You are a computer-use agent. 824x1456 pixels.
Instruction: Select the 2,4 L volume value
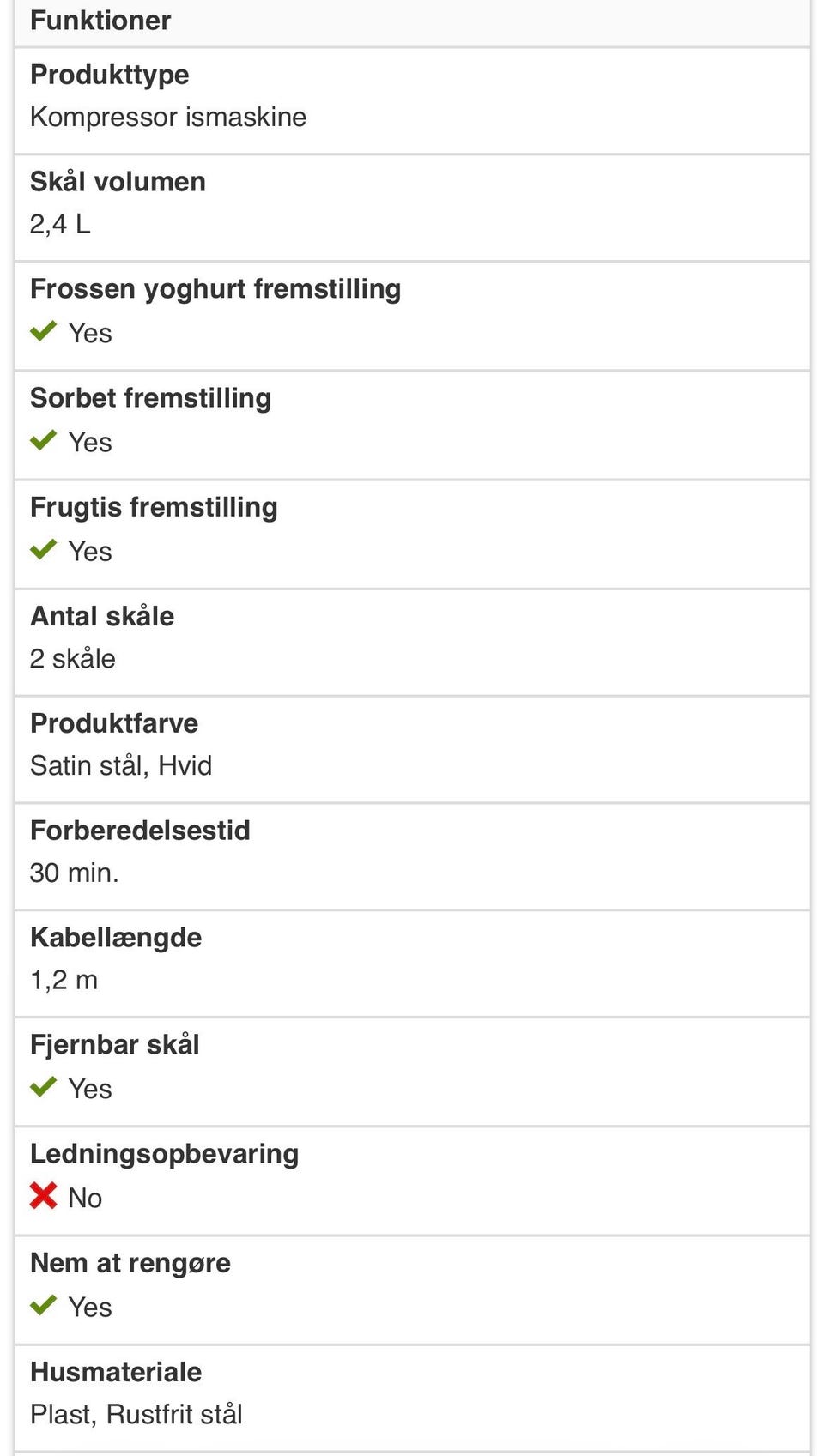(x=60, y=224)
